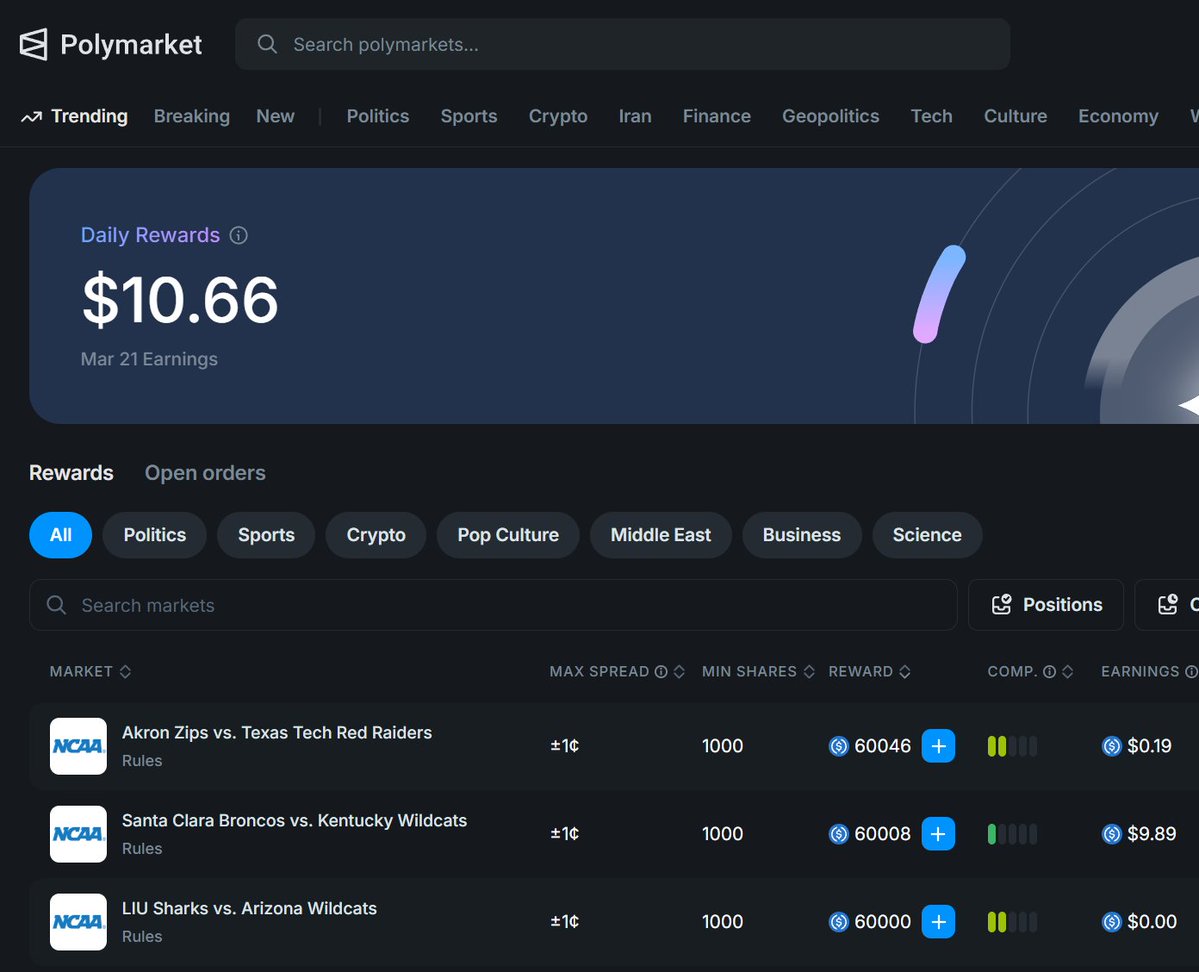Filter rewards by Middle East
Viewport: 1199px width, 972px height.
pyautogui.click(x=661, y=535)
